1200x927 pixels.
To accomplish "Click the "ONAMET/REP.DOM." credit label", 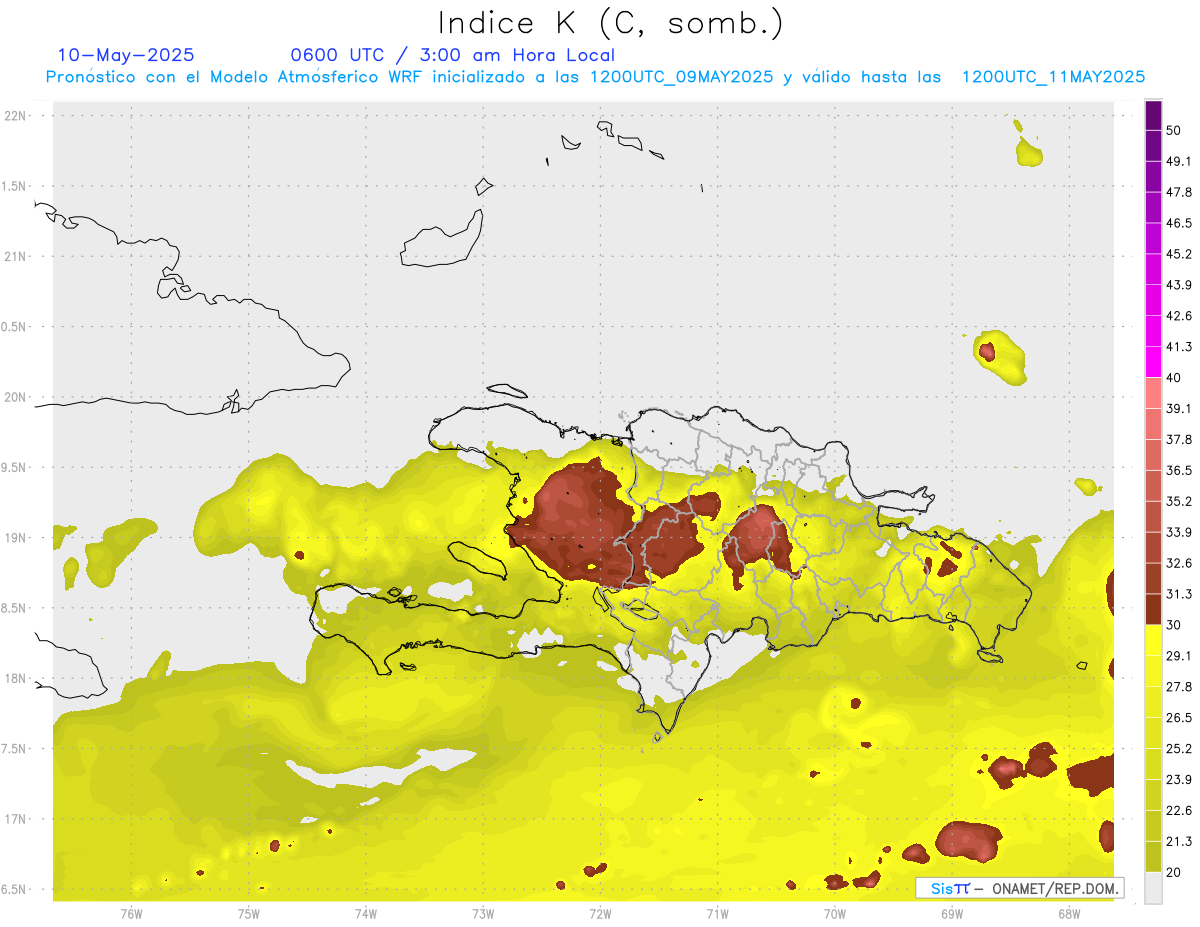I will coord(1053,888).
